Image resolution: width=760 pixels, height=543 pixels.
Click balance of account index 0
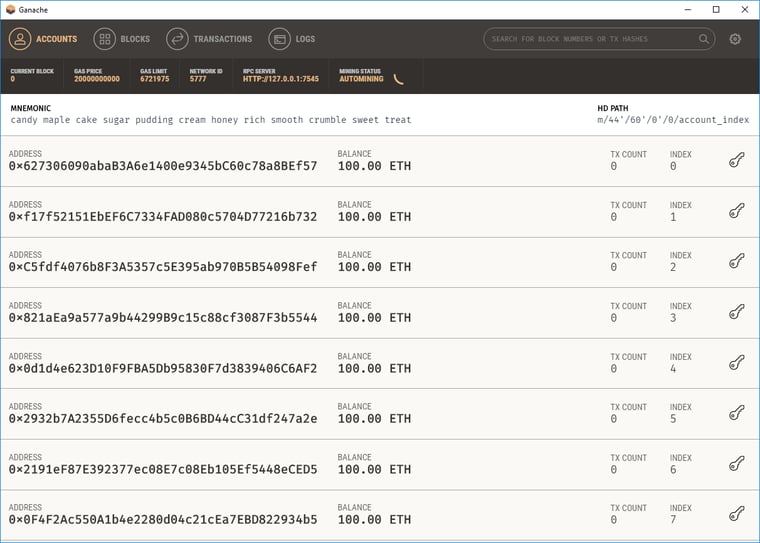coord(374,166)
